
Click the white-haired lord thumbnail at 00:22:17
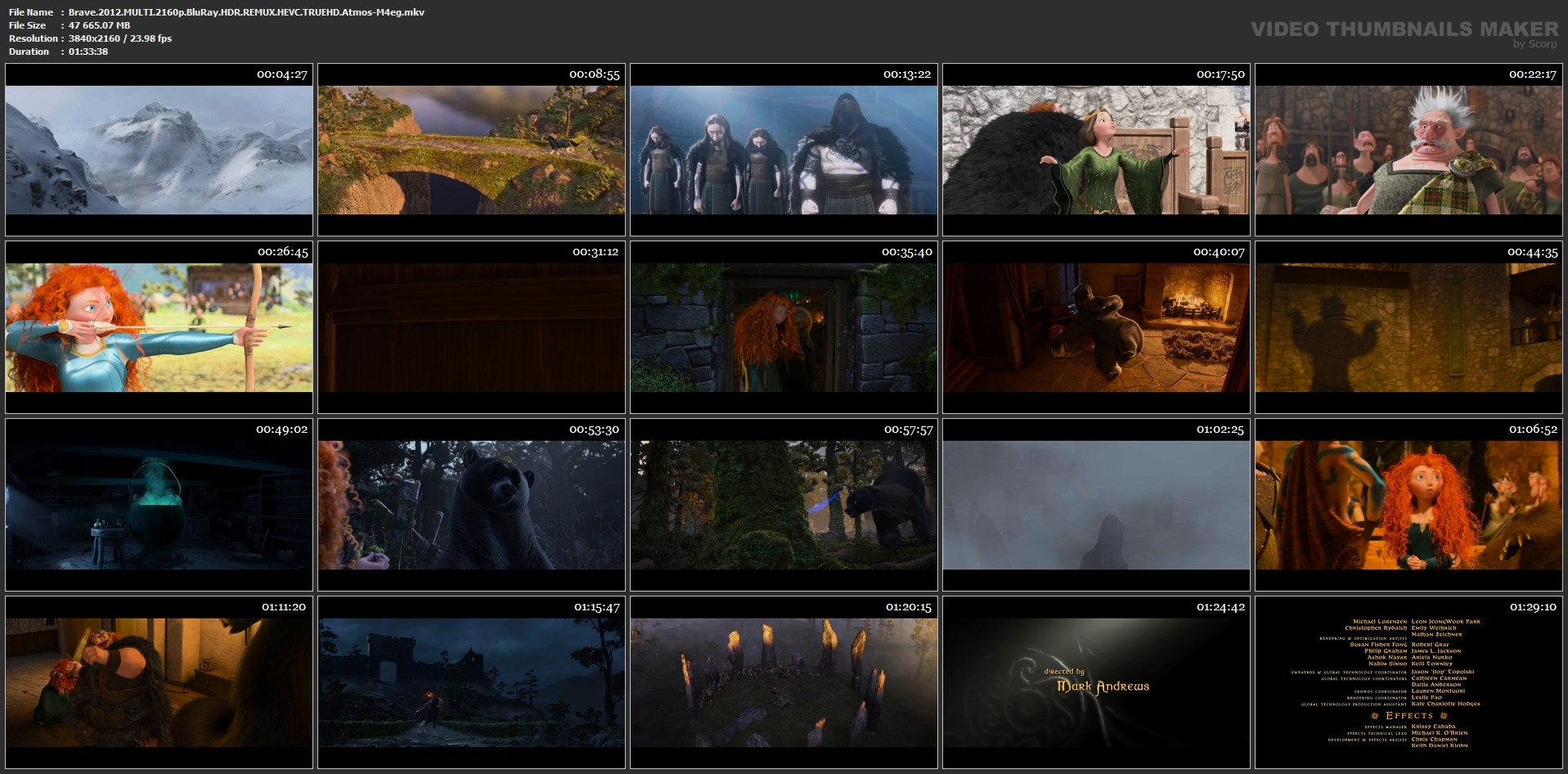pyautogui.click(x=1409, y=151)
